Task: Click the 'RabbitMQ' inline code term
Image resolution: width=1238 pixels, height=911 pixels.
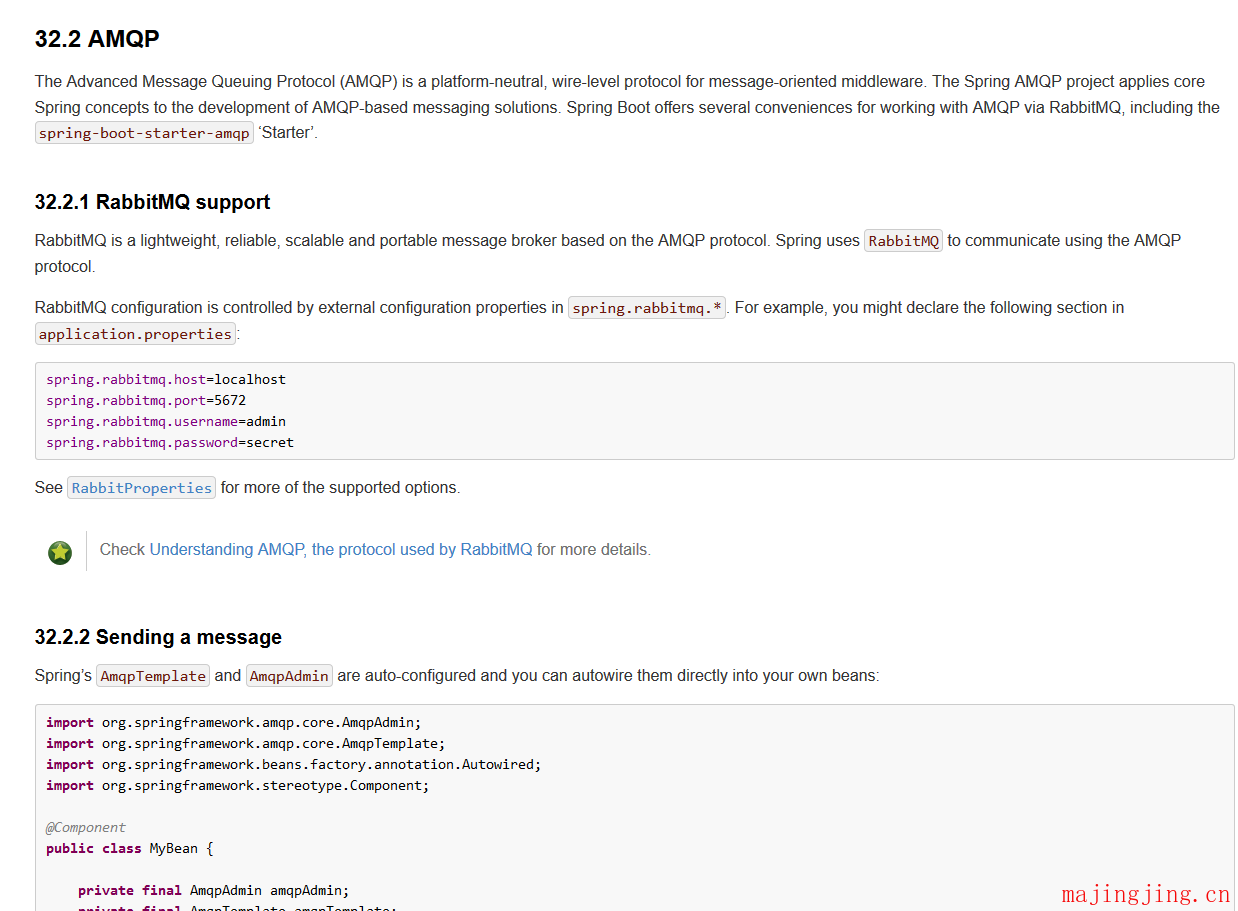Action: pos(903,241)
